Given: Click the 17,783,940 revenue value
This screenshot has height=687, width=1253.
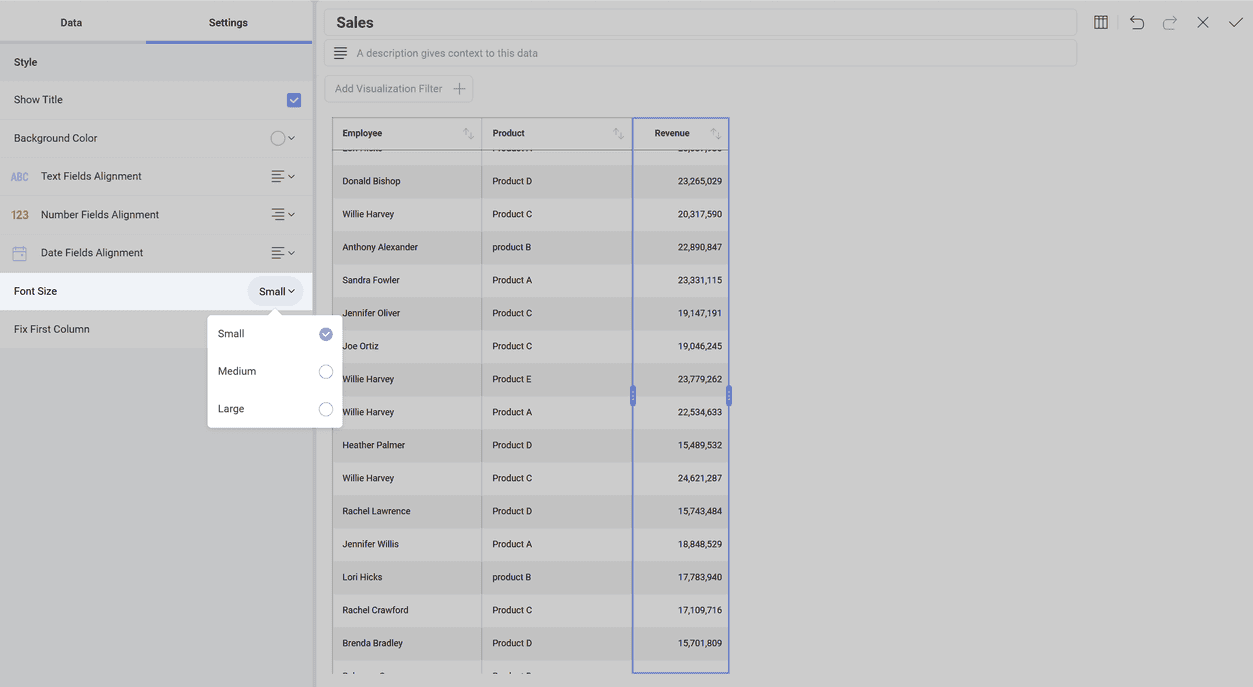Looking at the screenshot, I should click(x=699, y=577).
